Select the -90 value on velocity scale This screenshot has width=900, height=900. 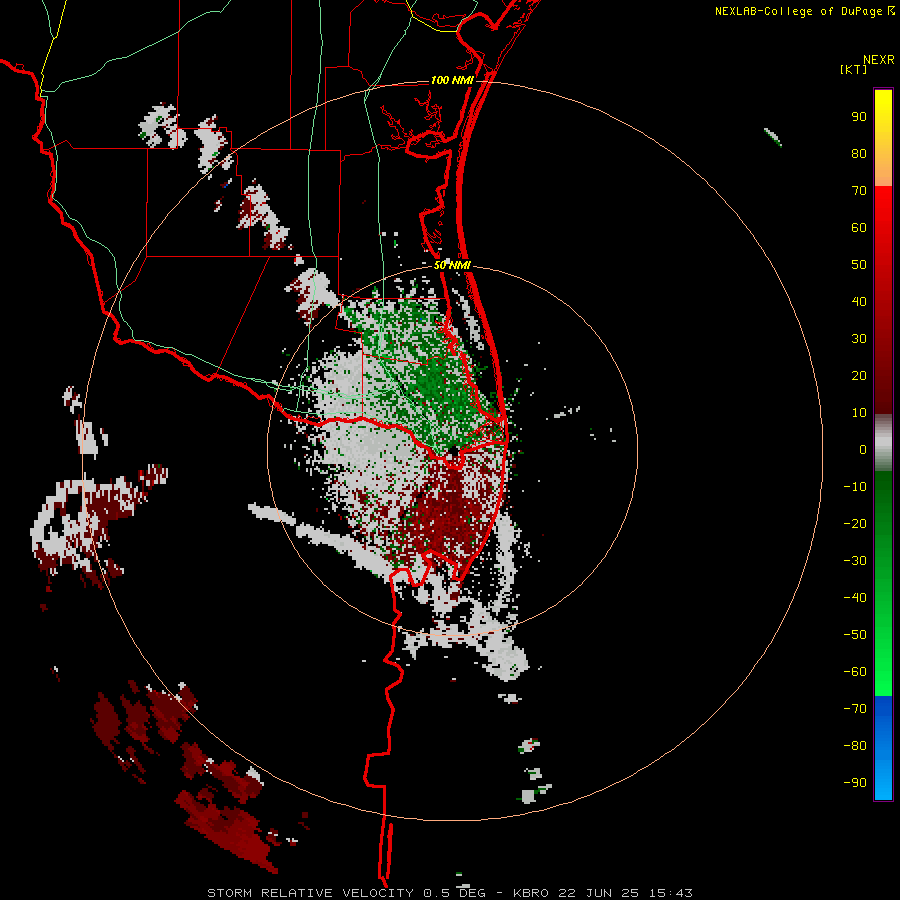coord(855,782)
